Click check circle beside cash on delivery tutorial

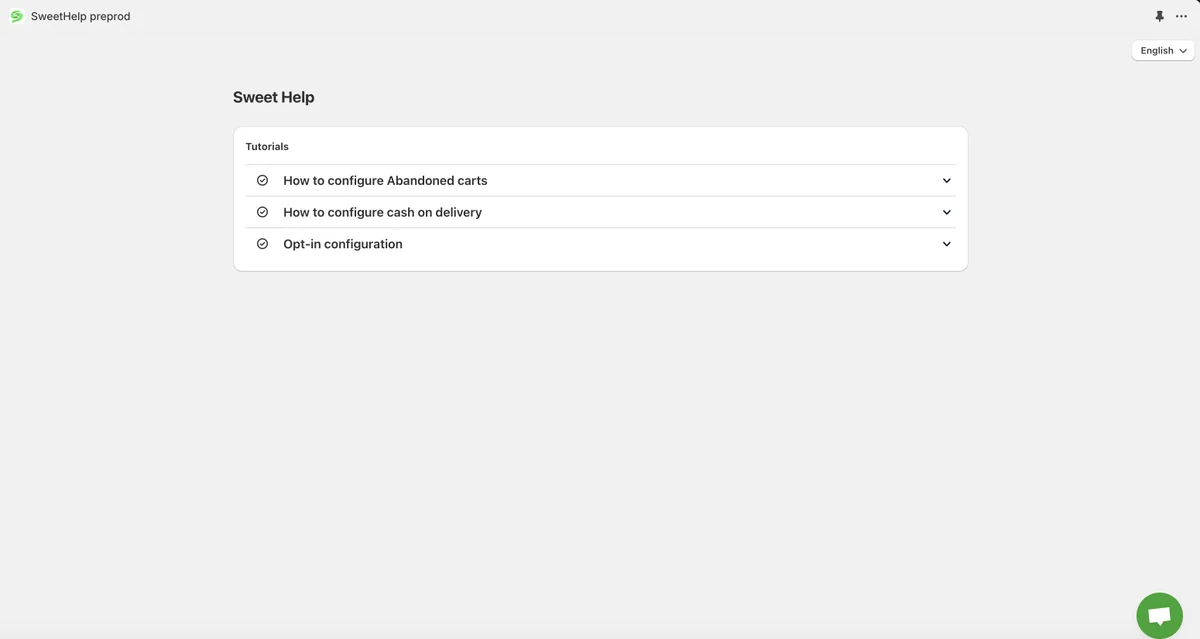262,212
